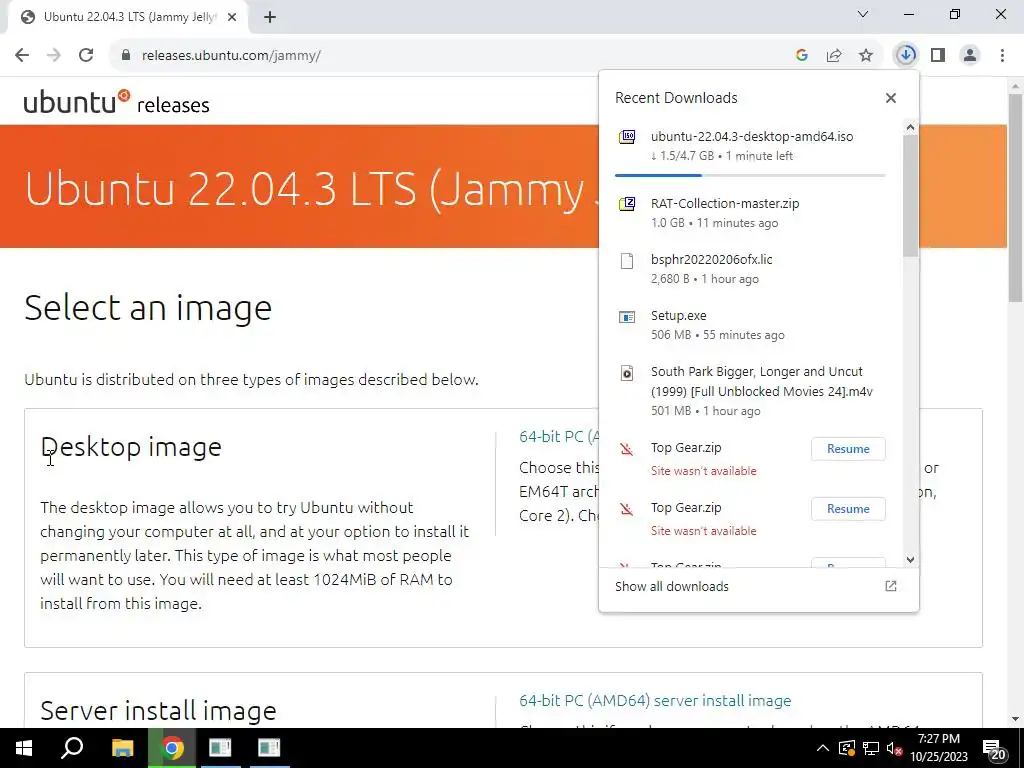
Task: Click the page vertical scrollbar thumb
Action: tap(1016, 197)
